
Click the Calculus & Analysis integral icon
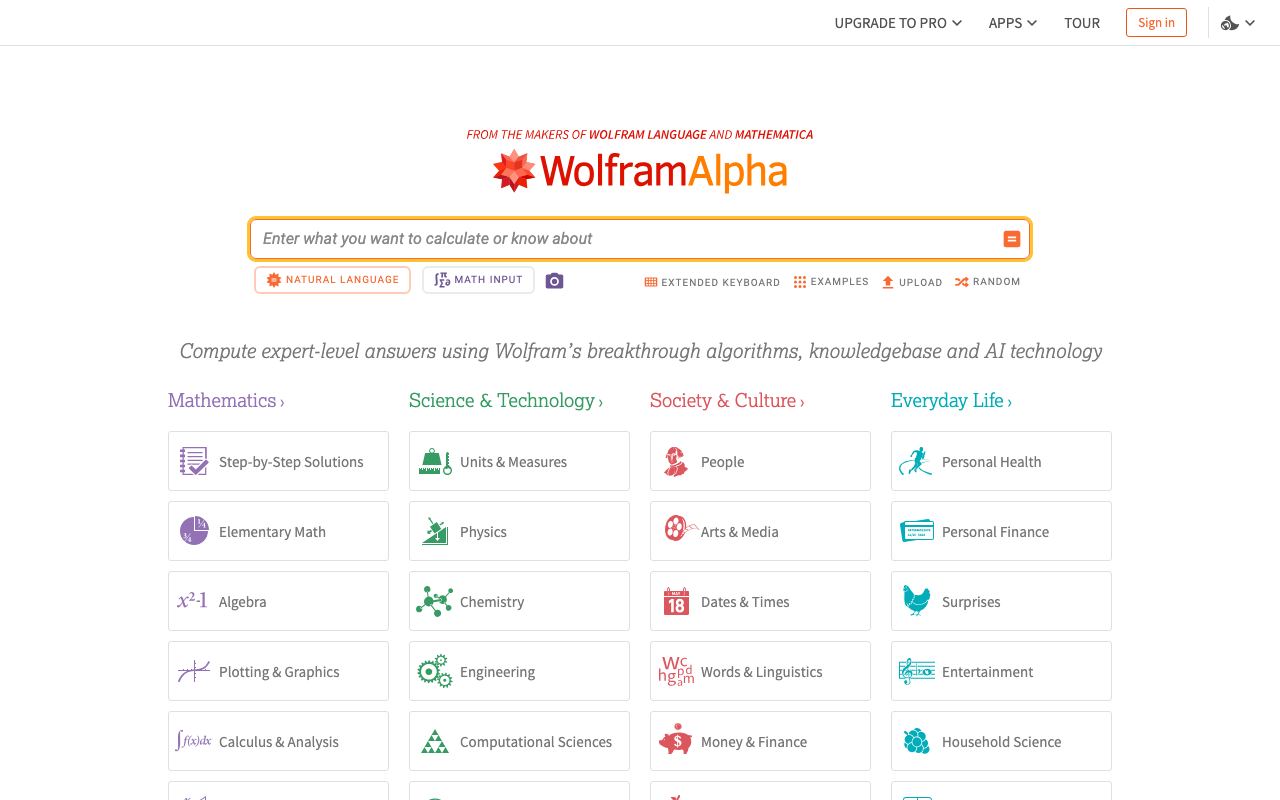tap(193, 741)
